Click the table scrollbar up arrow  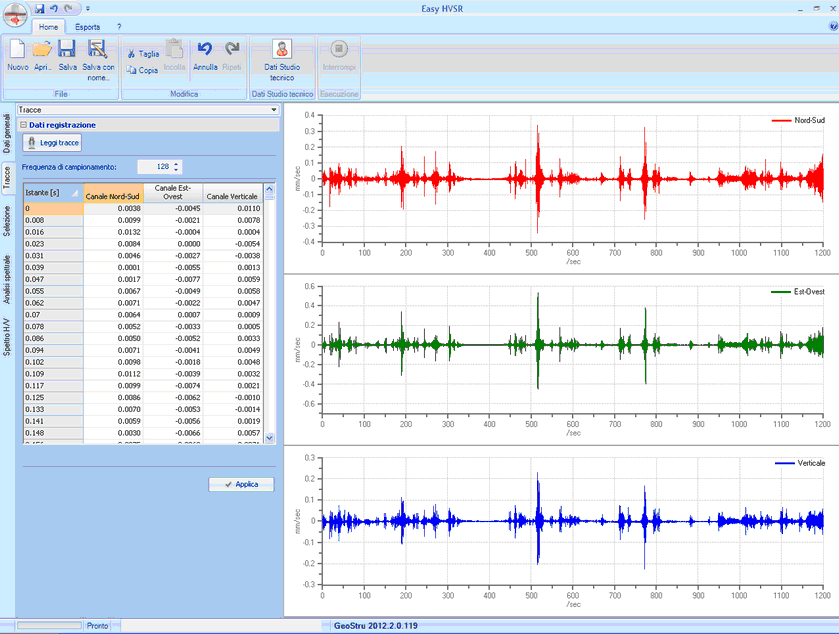(x=269, y=189)
